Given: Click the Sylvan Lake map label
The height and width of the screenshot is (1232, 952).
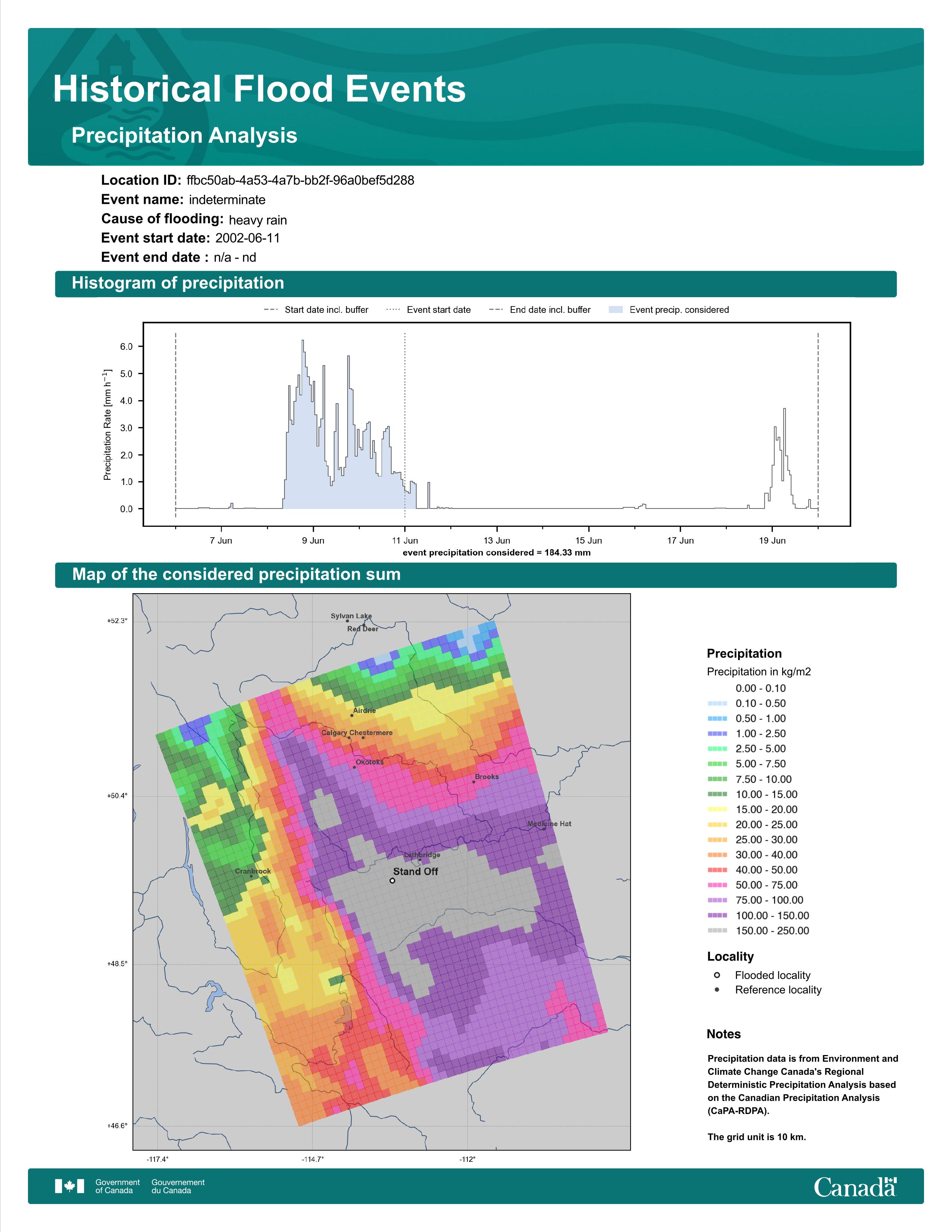Looking at the screenshot, I should pyautogui.click(x=351, y=616).
